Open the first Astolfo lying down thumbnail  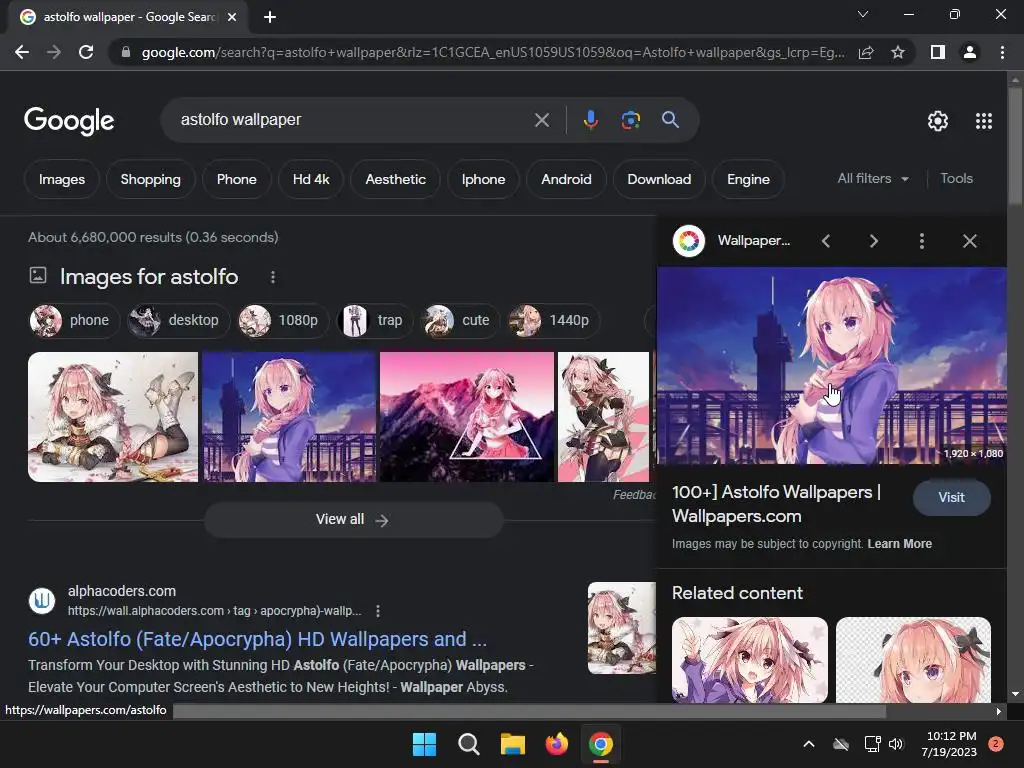tap(113, 417)
